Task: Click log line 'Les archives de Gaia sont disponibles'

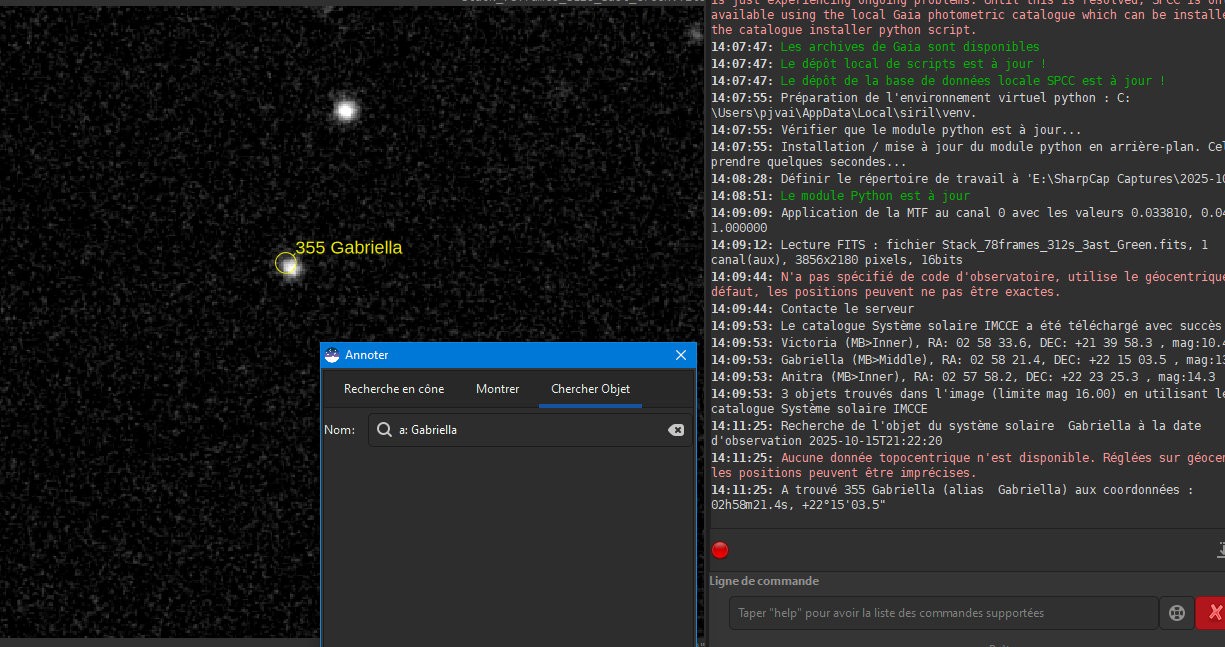Action: coord(875,46)
